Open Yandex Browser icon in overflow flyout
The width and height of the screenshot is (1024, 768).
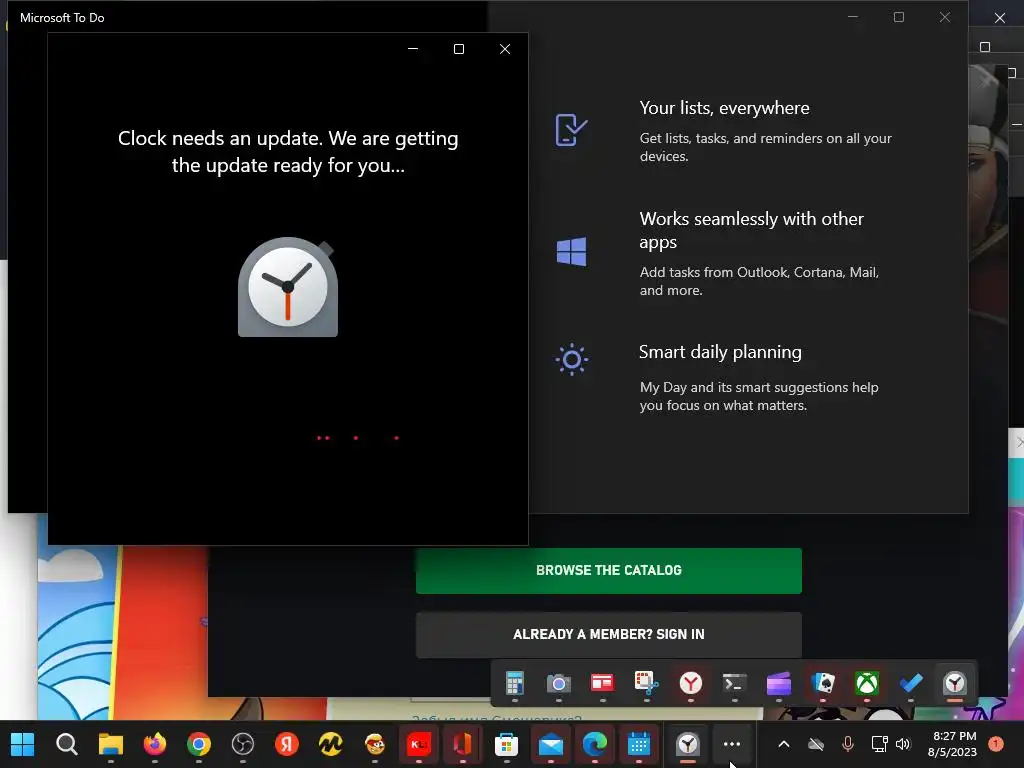[690, 683]
